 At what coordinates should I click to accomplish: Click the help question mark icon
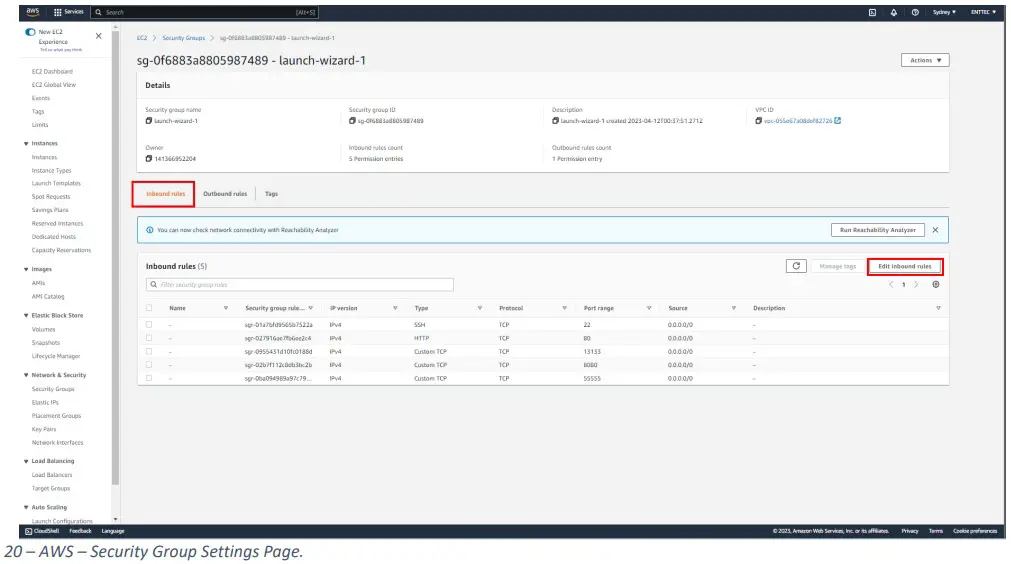[915, 12]
